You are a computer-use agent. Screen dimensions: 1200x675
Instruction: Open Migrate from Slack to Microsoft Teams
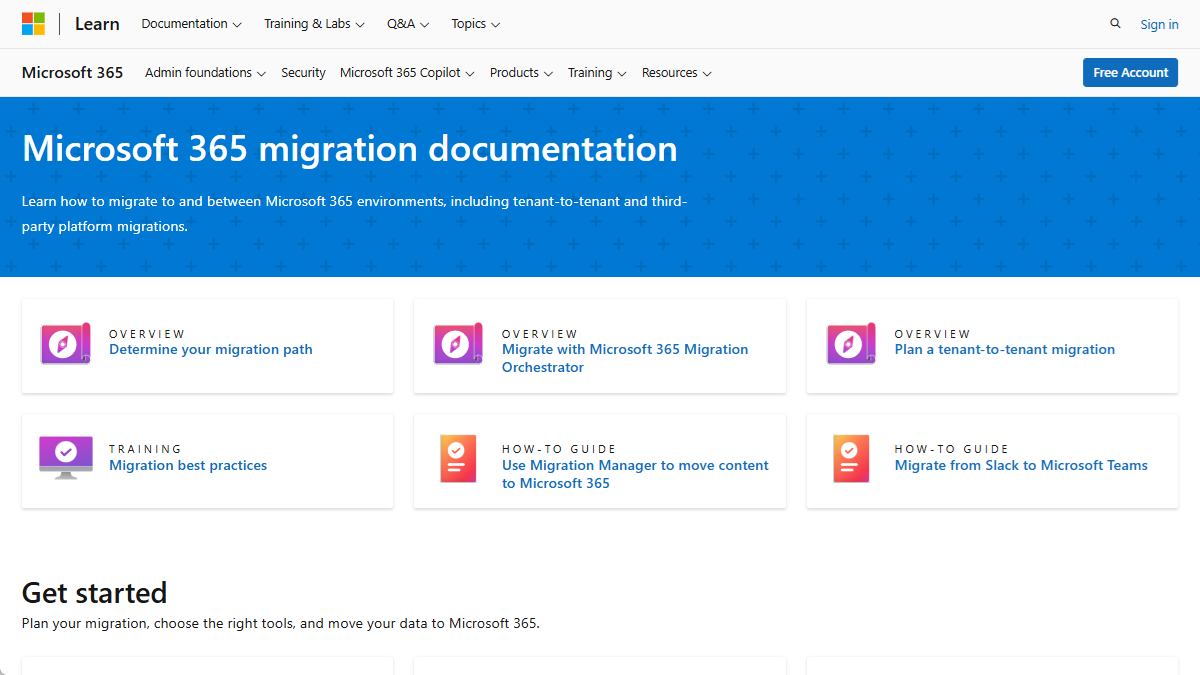[1021, 466]
